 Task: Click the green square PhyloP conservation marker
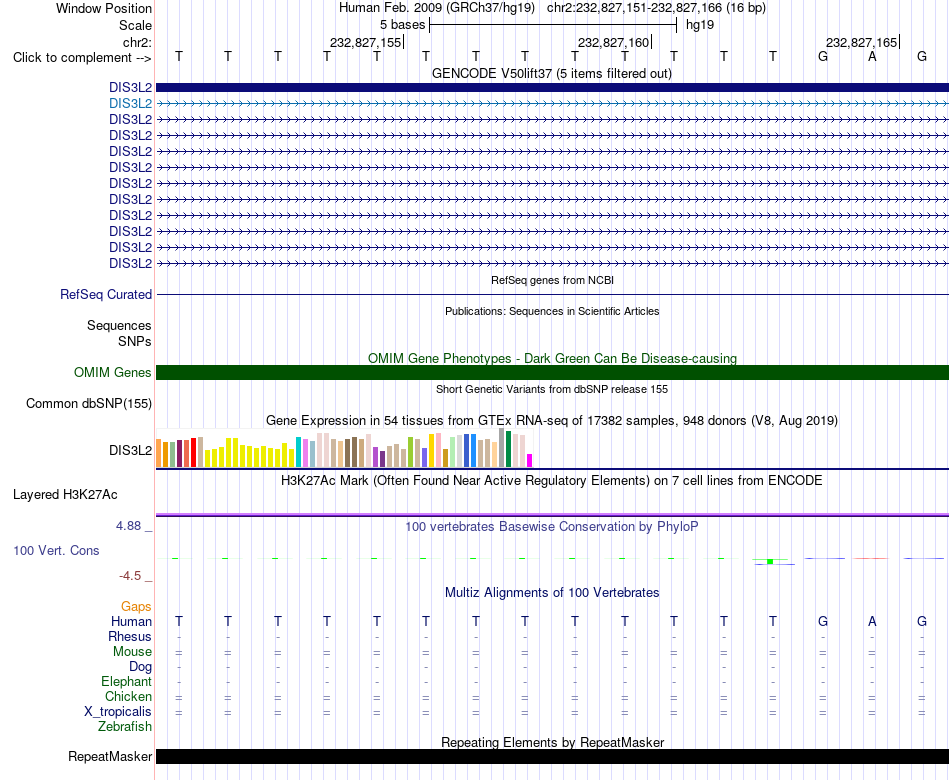(770, 562)
